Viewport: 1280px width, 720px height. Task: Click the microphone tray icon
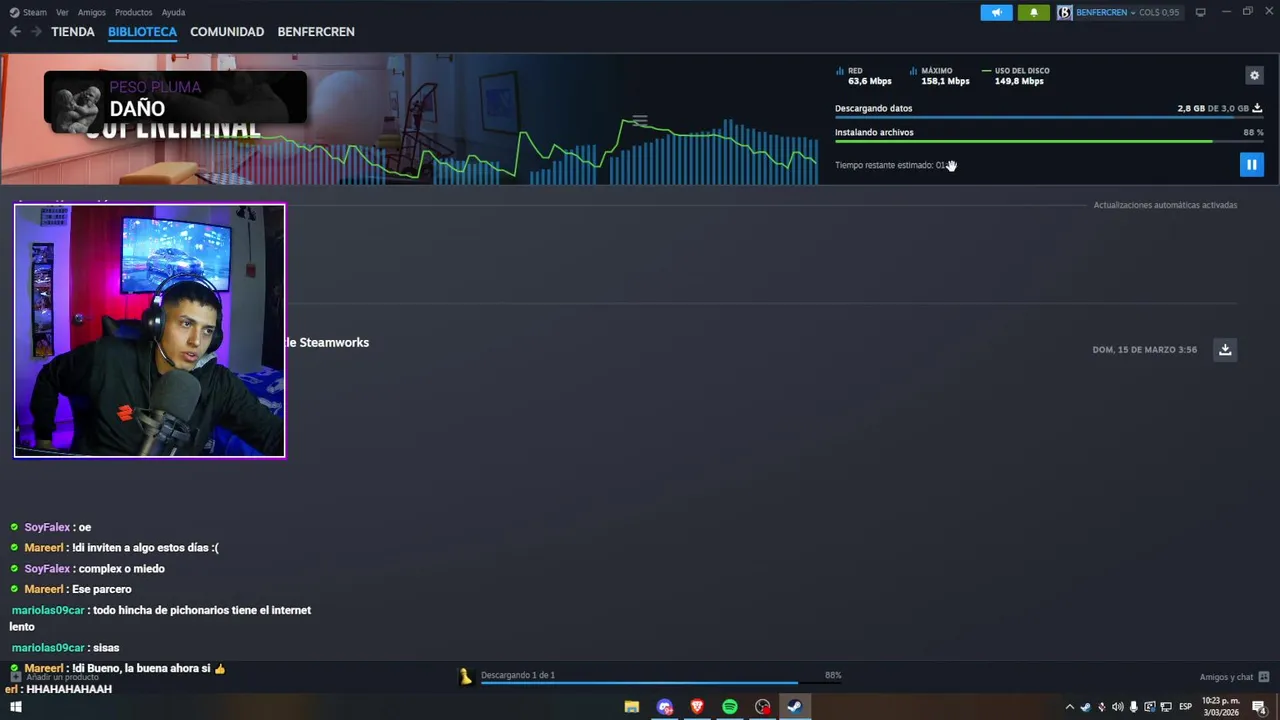[x=1133, y=707]
